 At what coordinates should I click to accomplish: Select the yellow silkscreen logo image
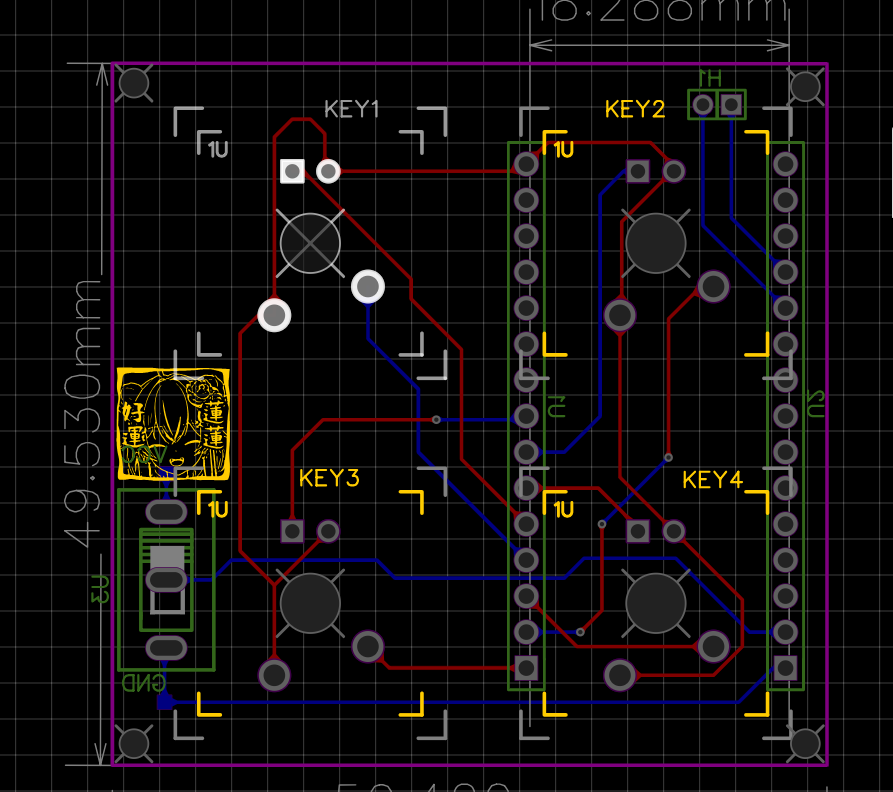tap(174, 425)
